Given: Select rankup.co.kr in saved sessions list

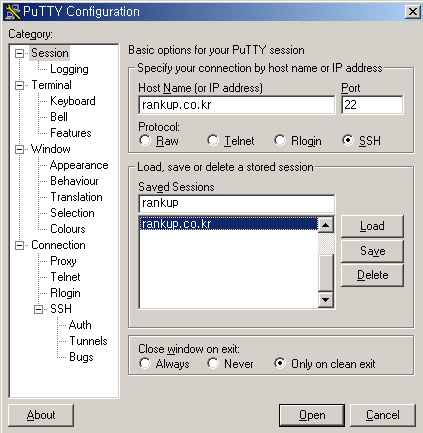Looking at the screenshot, I should pos(229,224).
